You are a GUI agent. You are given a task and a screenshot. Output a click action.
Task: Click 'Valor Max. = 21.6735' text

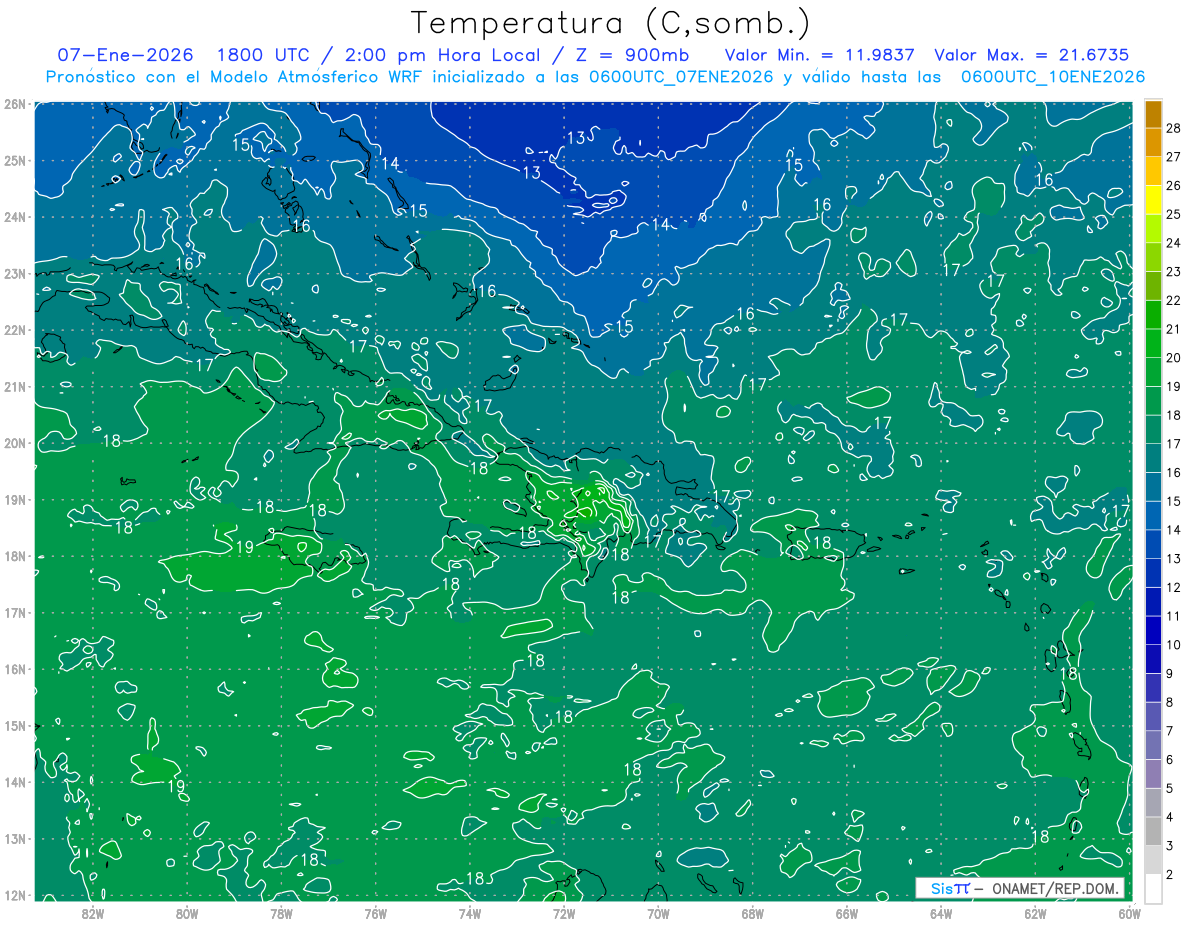pos(1031,55)
